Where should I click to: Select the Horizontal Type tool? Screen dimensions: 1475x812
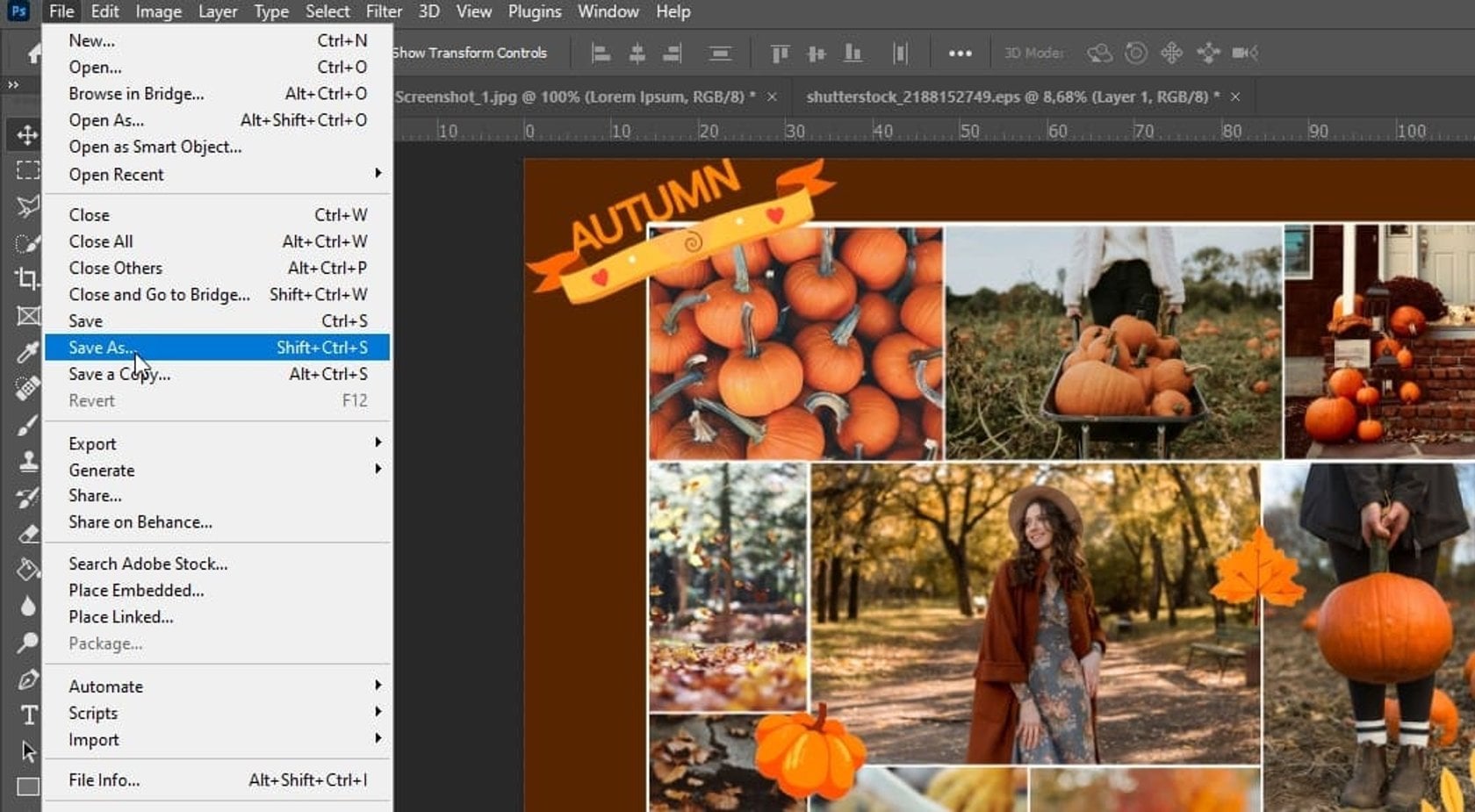tap(27, 715)
